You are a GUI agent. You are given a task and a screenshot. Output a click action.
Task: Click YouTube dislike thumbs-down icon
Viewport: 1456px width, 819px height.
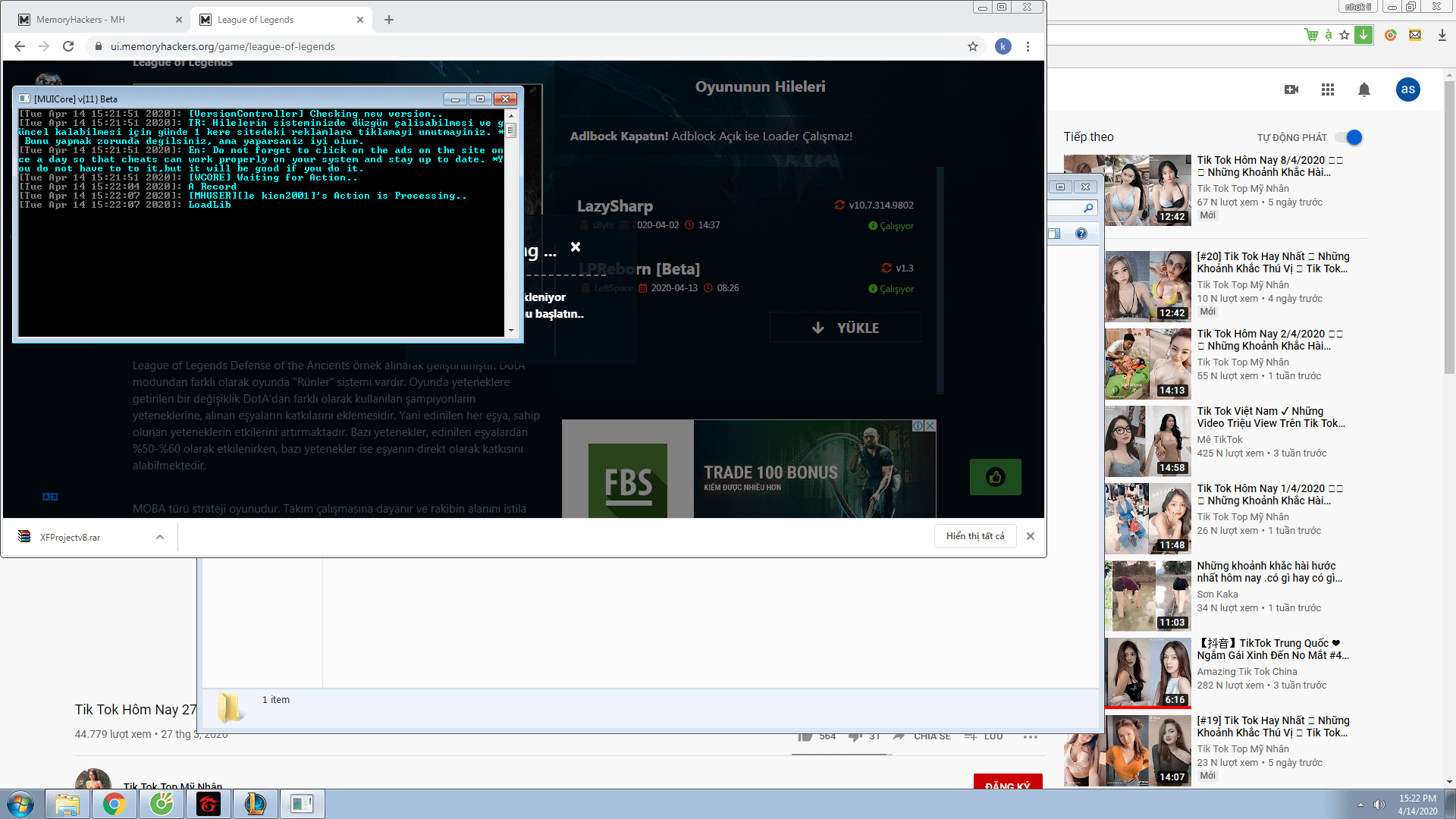coord(855,736)
